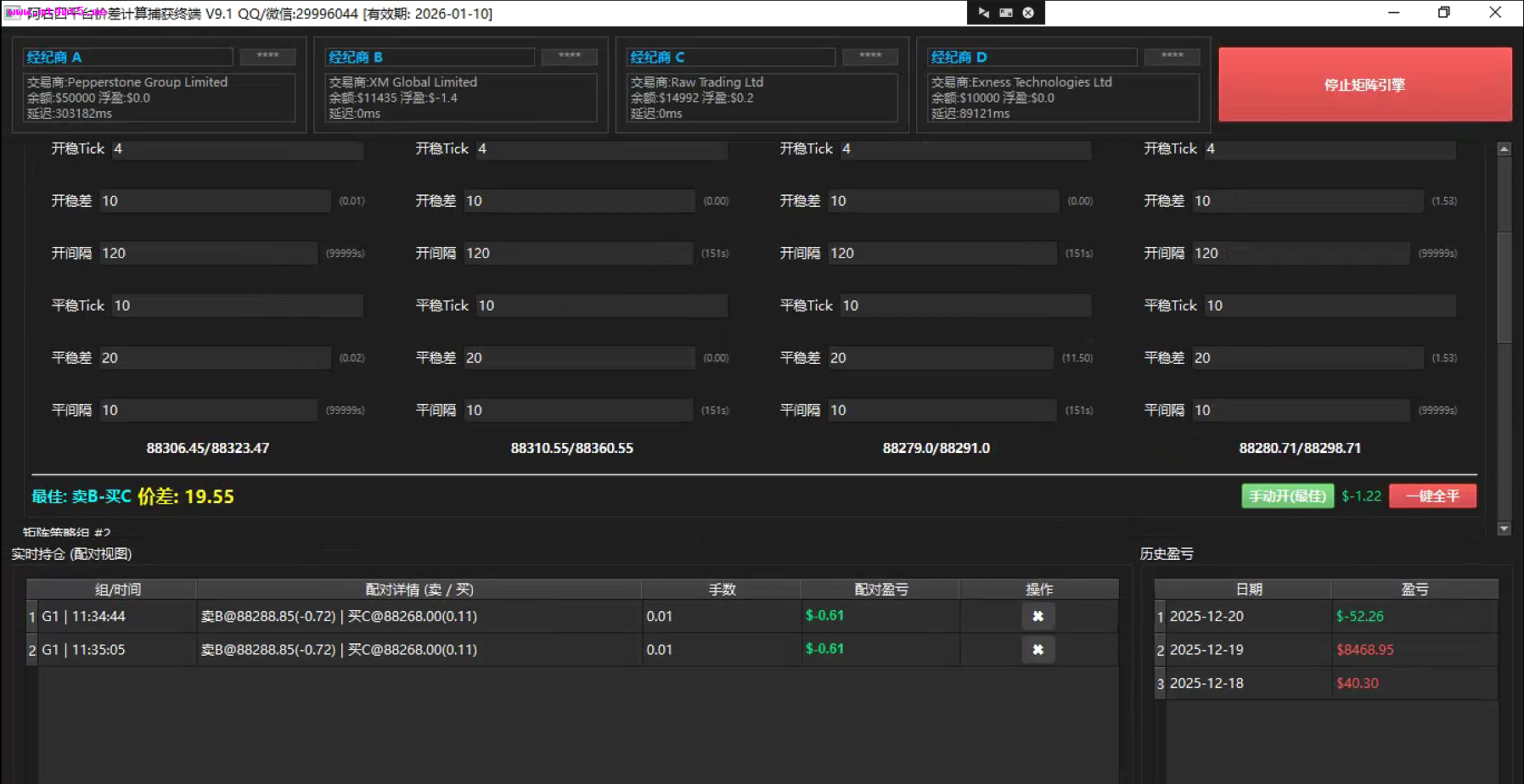
Task: Click the fourth column's 平间隔 input field
Action: click(x=1300, y=411)
